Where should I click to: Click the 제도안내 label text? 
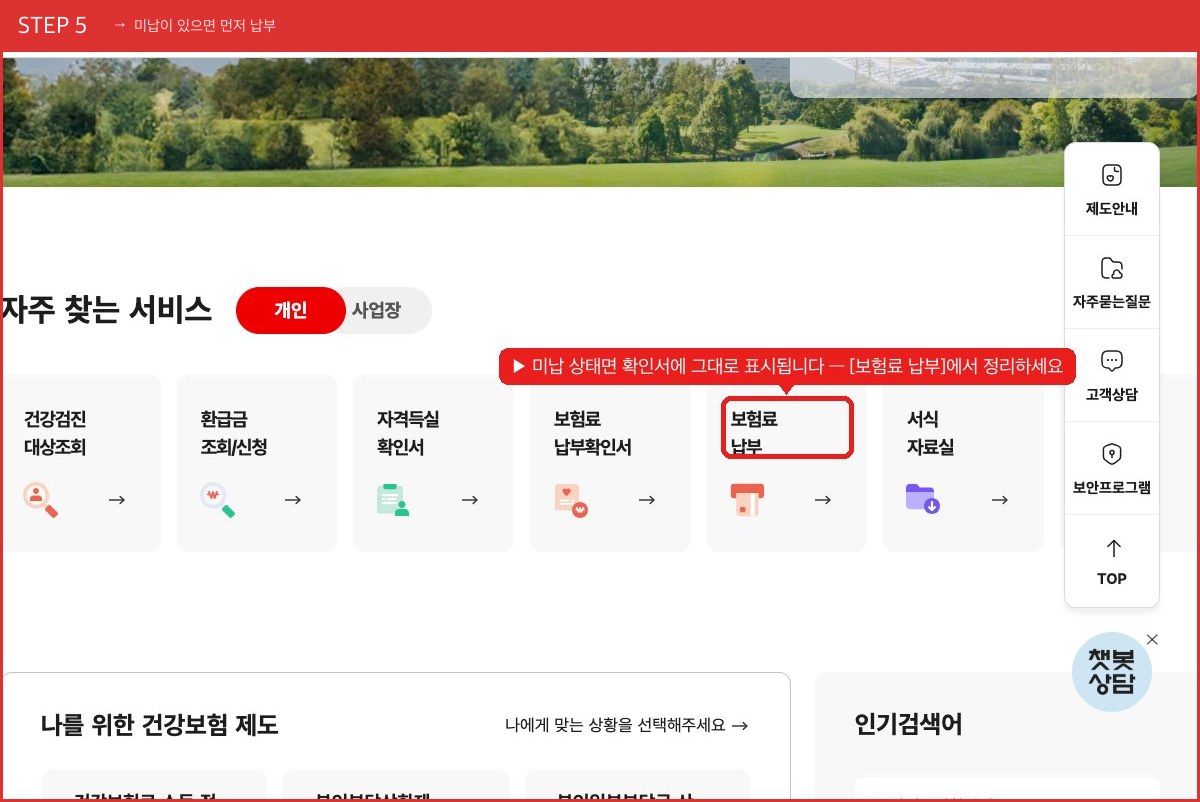pos(1112,209)
